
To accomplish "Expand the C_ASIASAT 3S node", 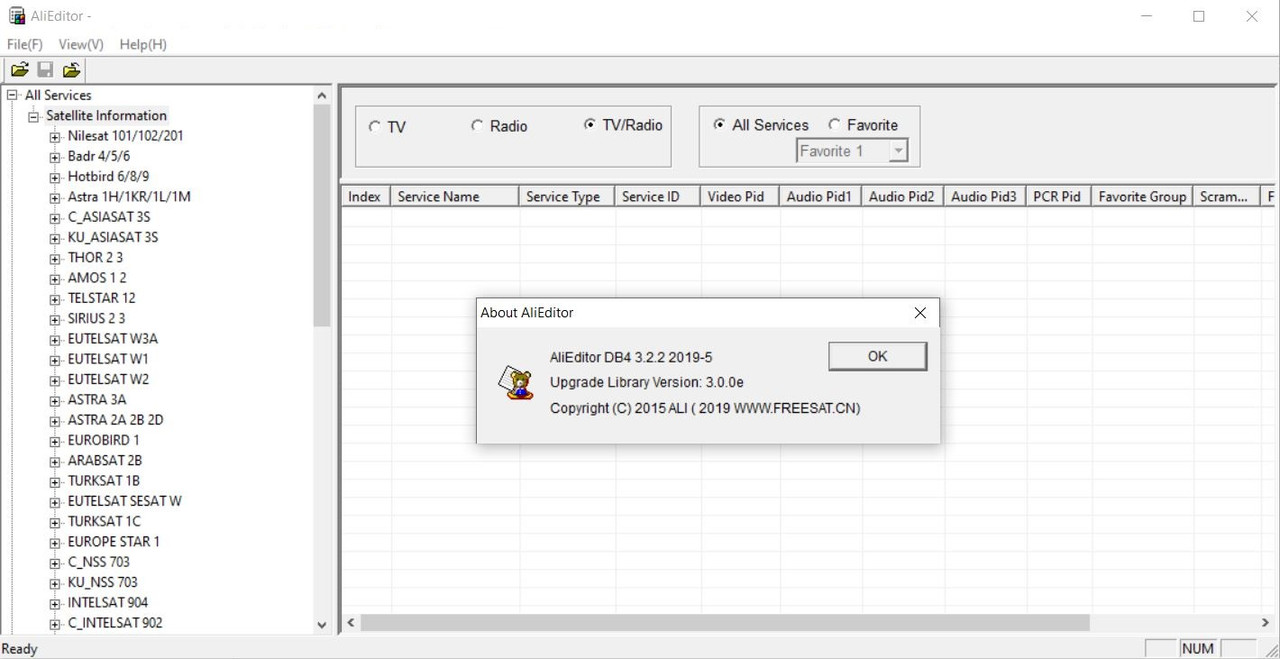I will click(x=55, y=218).
